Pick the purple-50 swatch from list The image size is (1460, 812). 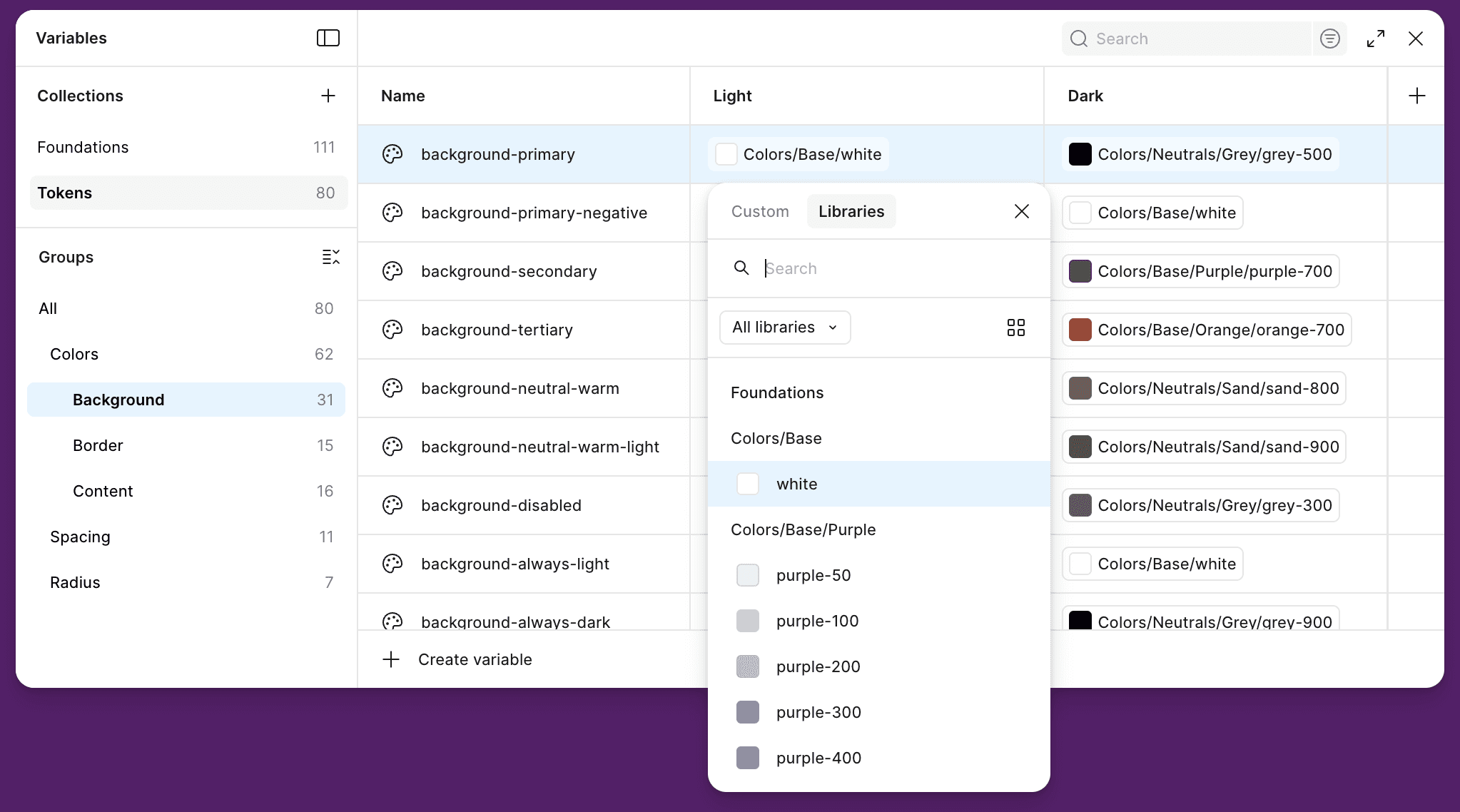[x=748, y=575]
